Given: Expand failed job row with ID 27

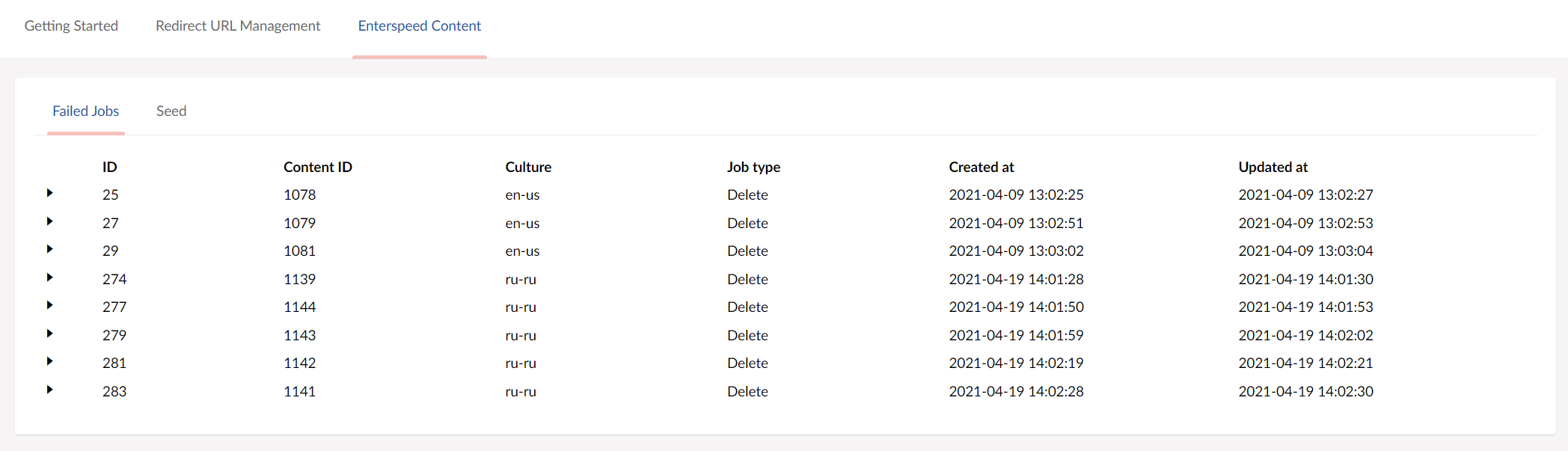Looking at the screenshot, I should click(49, 221).
